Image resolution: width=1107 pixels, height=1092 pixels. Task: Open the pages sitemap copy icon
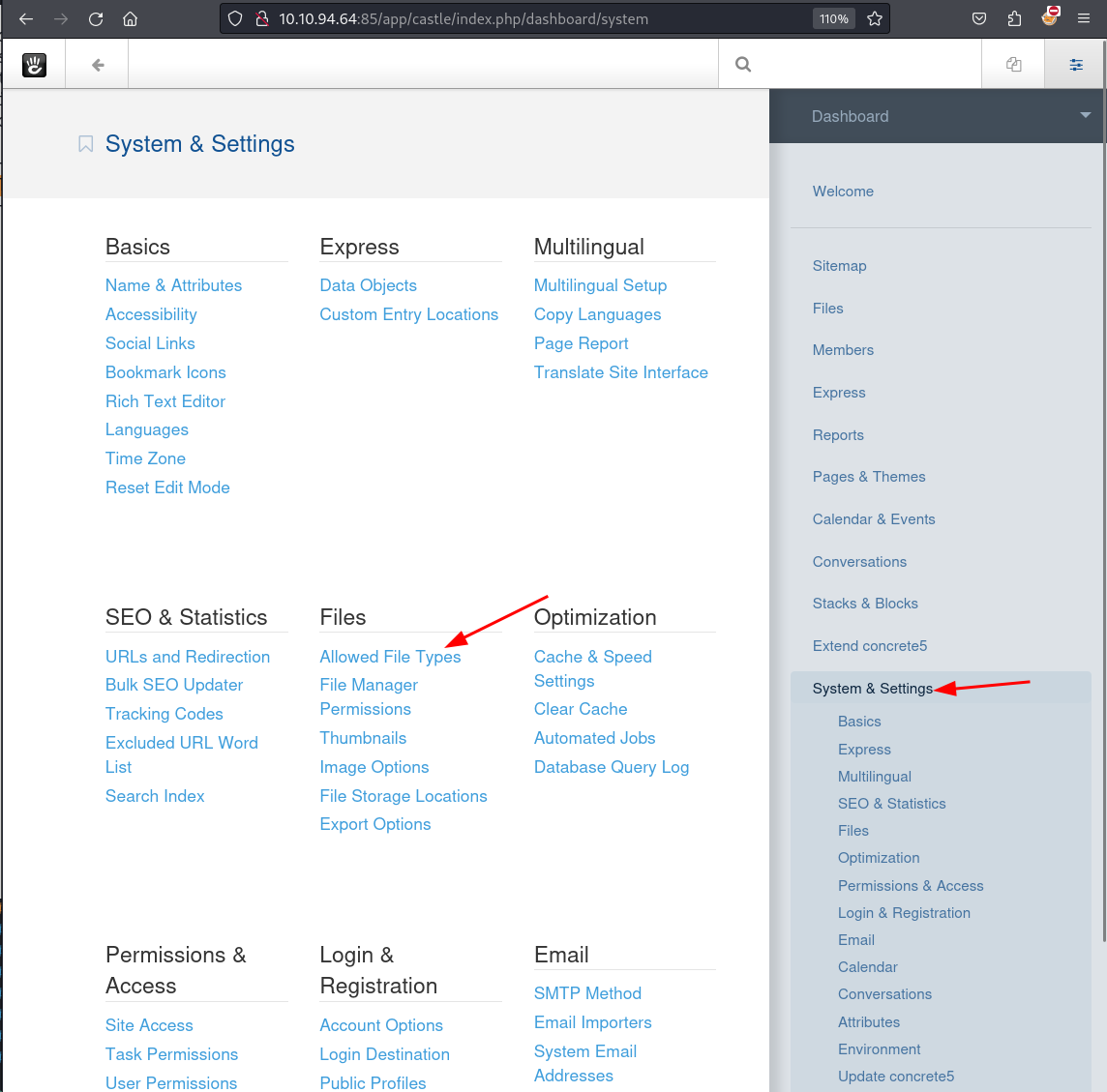coord(1013,65)
